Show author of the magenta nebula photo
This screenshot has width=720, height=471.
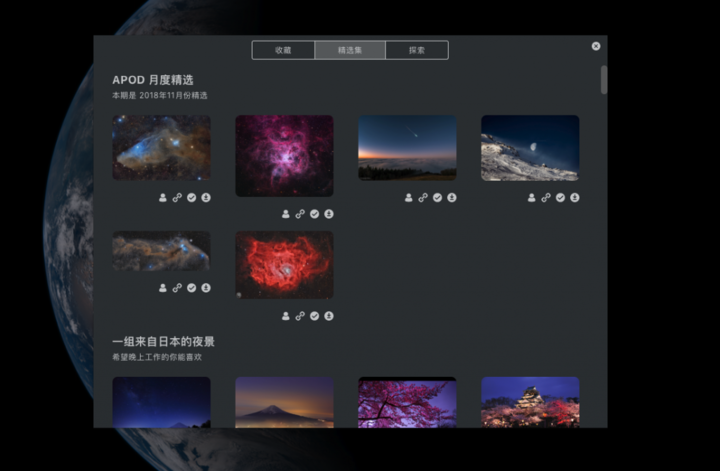point(286,214)
